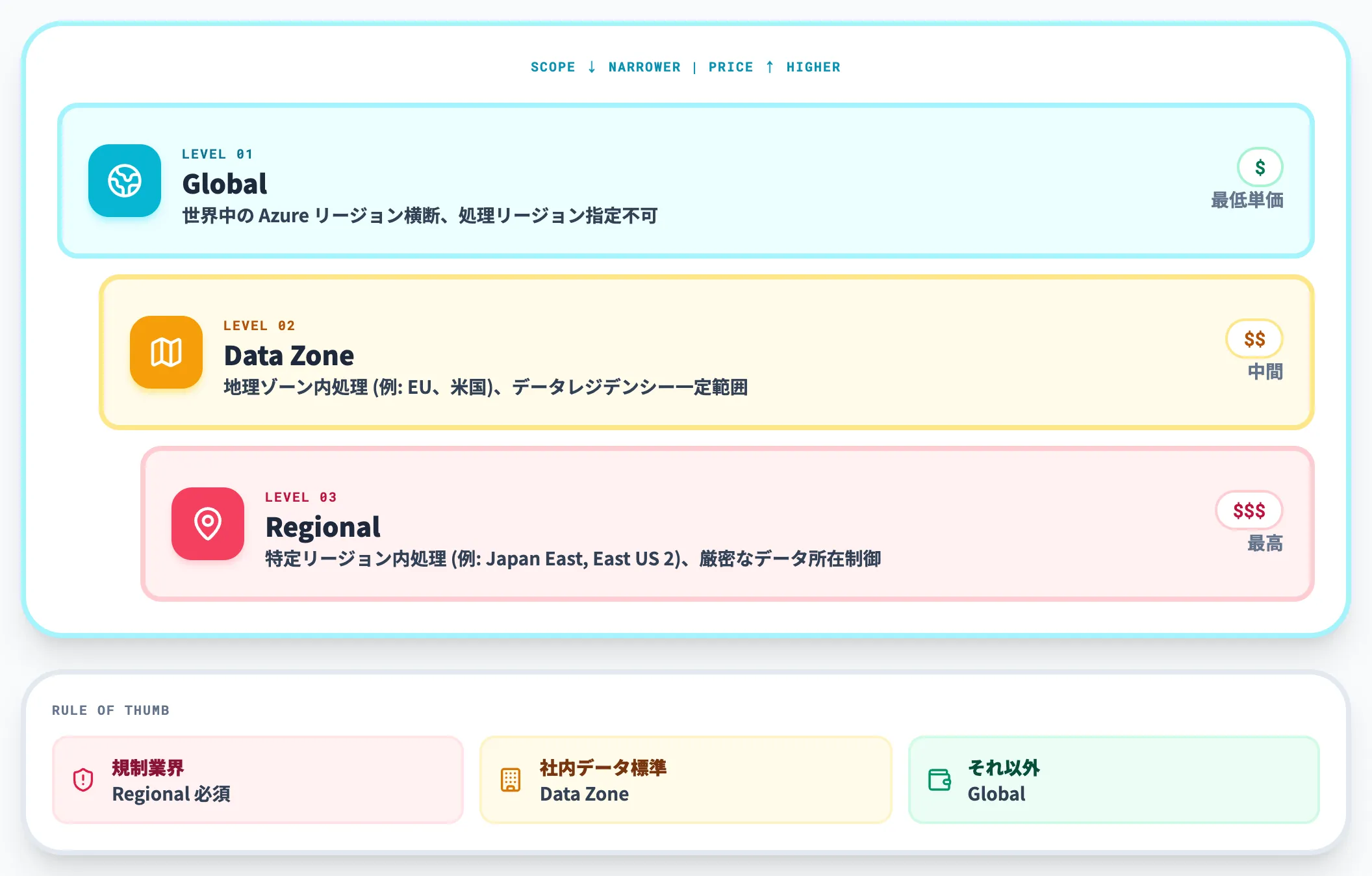Click the wallet icon beside それ以外
The width and height of the screenshot is (1372, 876).
click(939, 779)
